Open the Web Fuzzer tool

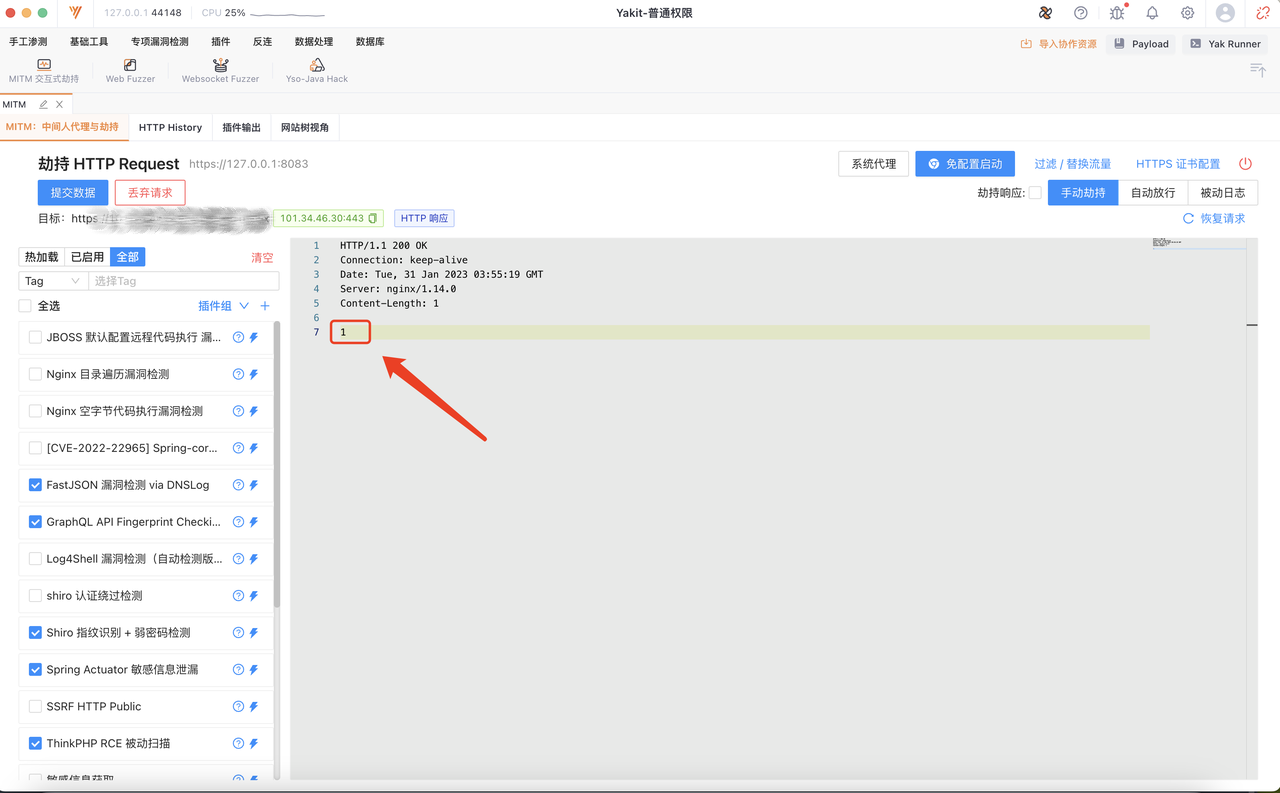[130, 71]
